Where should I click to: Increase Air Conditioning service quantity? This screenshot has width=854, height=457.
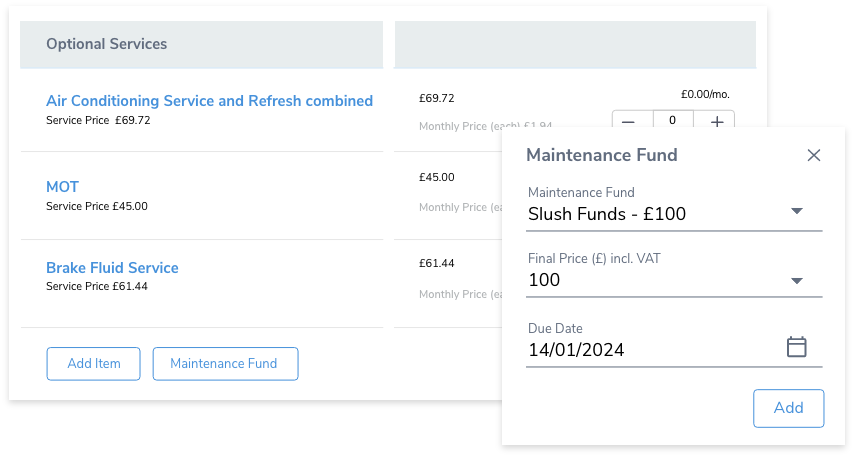click(717, 121)
